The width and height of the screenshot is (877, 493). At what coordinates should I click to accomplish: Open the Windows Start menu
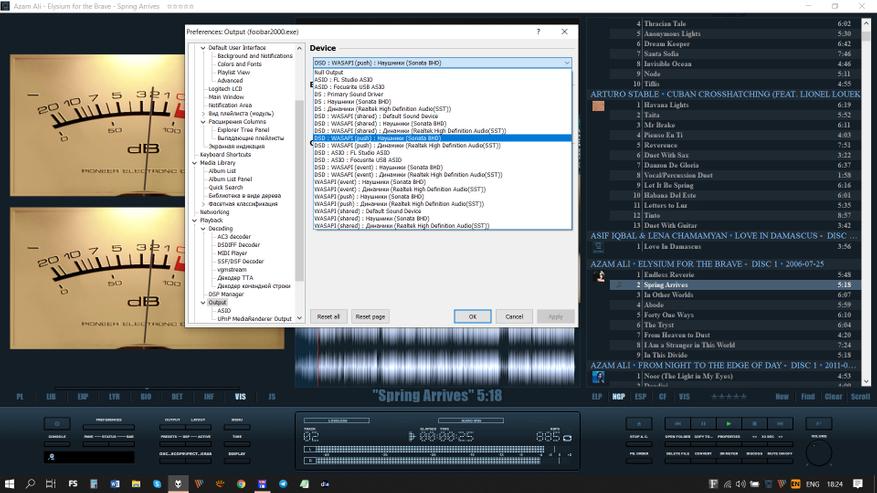click(x=10, y=483)
